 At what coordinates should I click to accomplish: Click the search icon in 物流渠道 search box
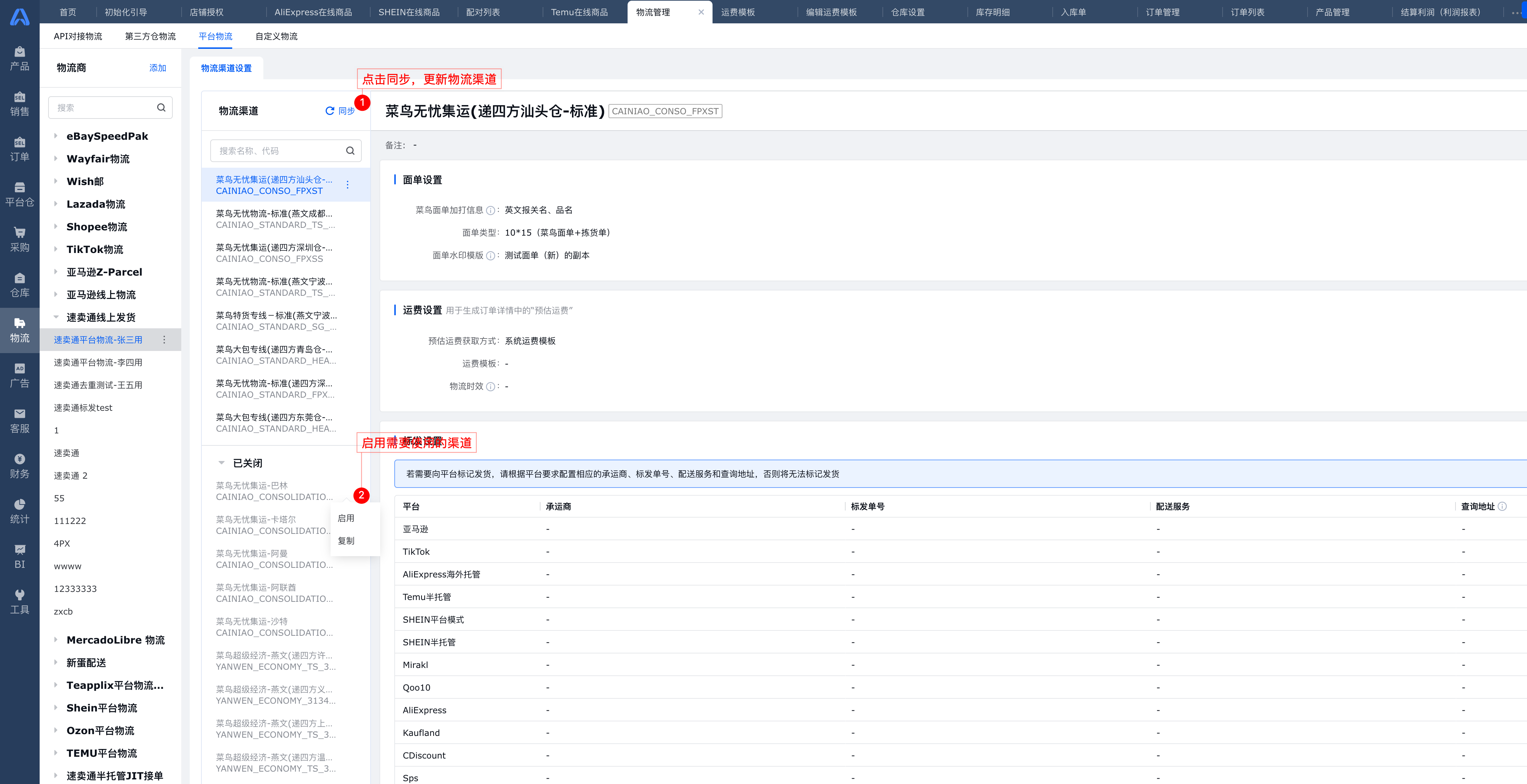350,151
